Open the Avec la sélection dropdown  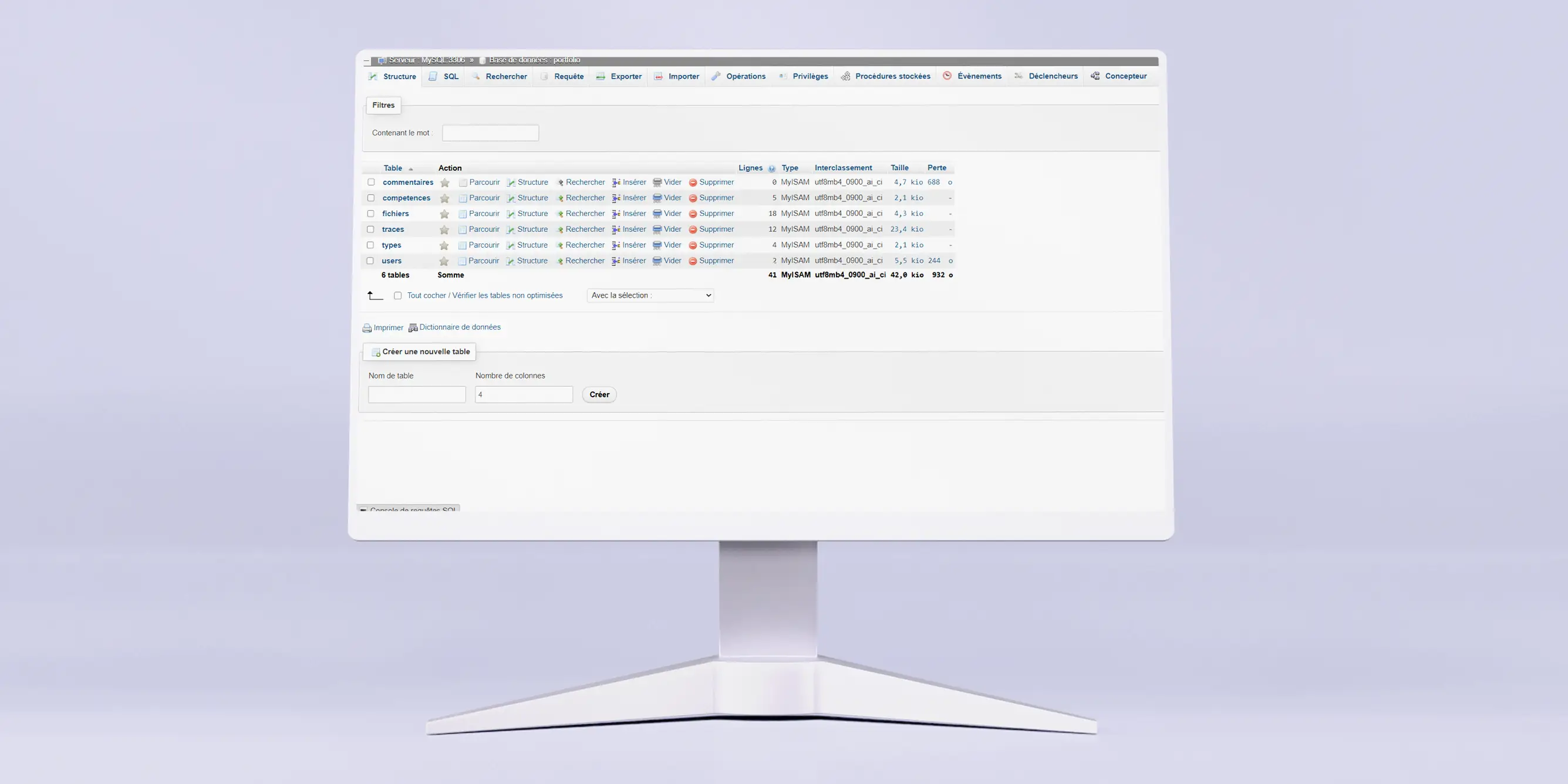point(650,296)
